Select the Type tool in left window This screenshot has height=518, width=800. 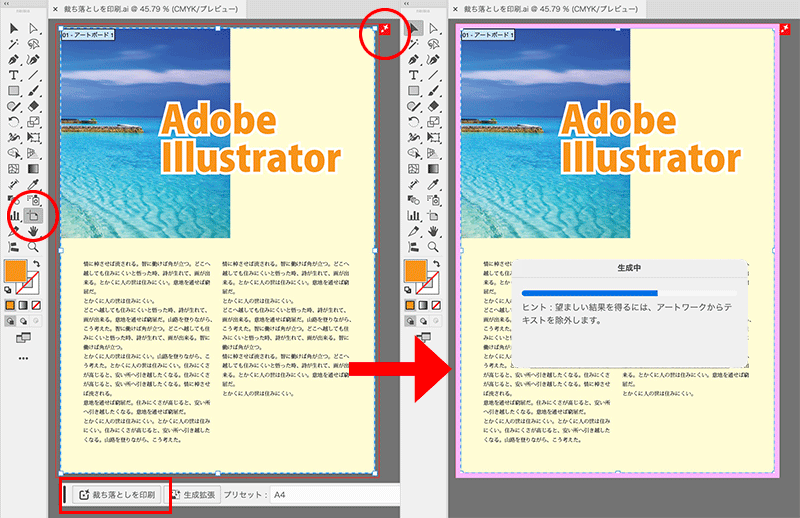point(14,76)
